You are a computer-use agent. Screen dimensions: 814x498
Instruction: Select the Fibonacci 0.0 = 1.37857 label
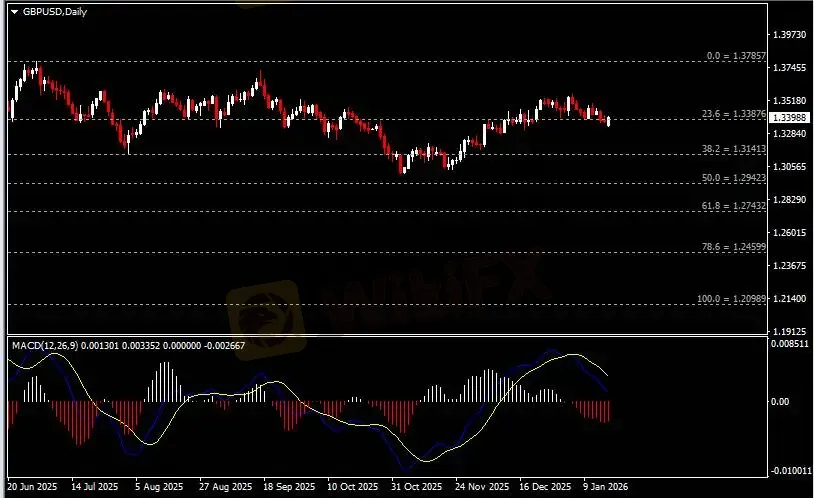(736, 56)
